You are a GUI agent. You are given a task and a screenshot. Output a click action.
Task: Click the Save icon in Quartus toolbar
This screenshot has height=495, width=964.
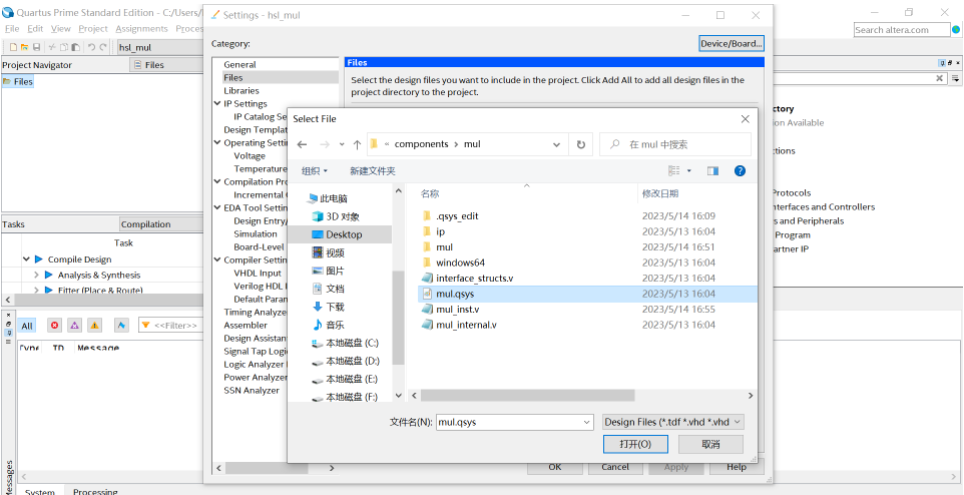36,47
